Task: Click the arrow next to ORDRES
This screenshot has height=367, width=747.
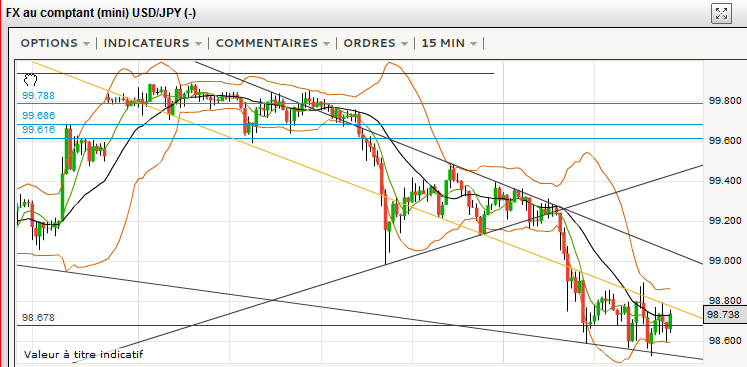Action: (x=404, y=44)
